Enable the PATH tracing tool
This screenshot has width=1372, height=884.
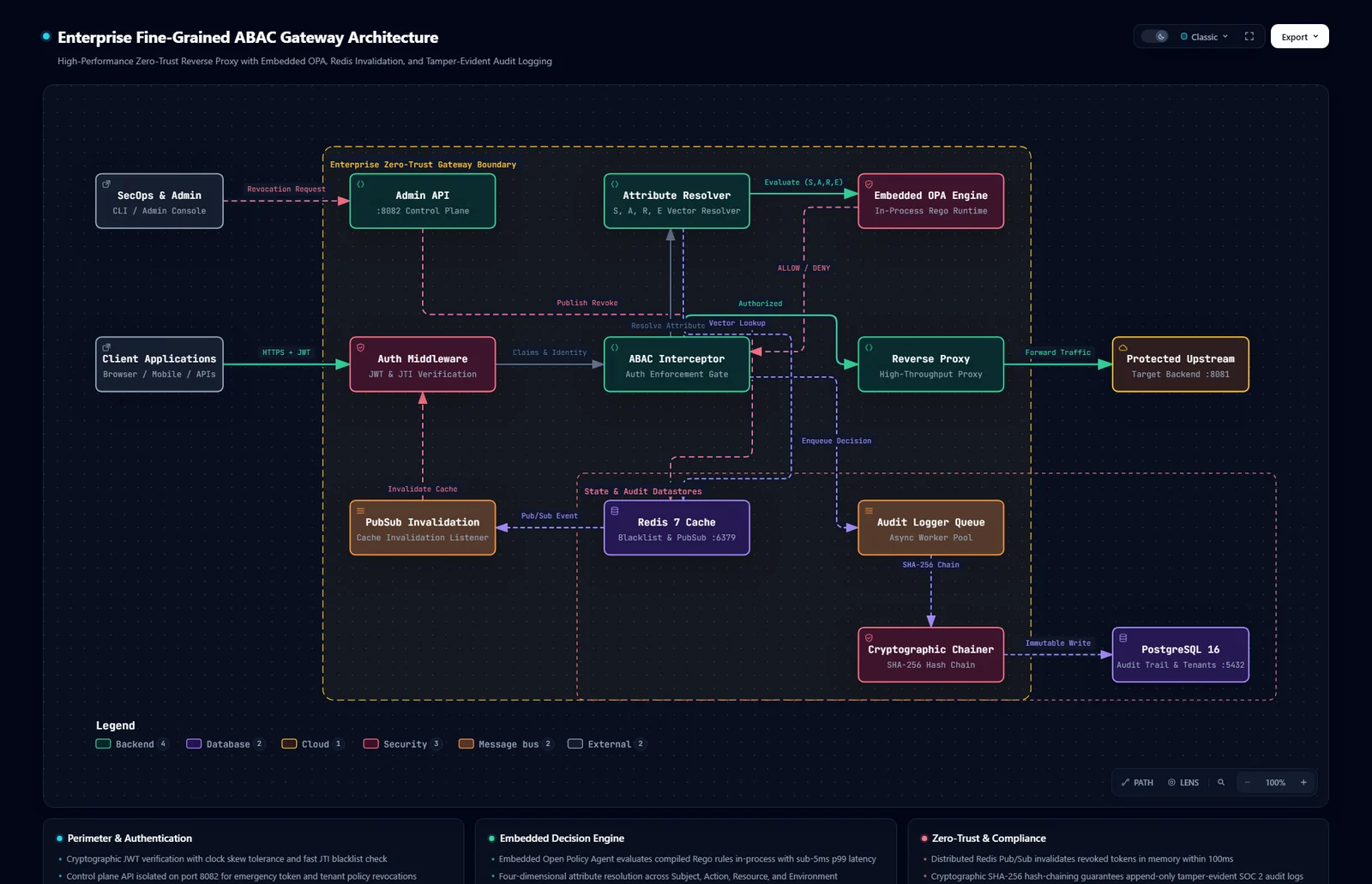click(x=1137, y=783)
